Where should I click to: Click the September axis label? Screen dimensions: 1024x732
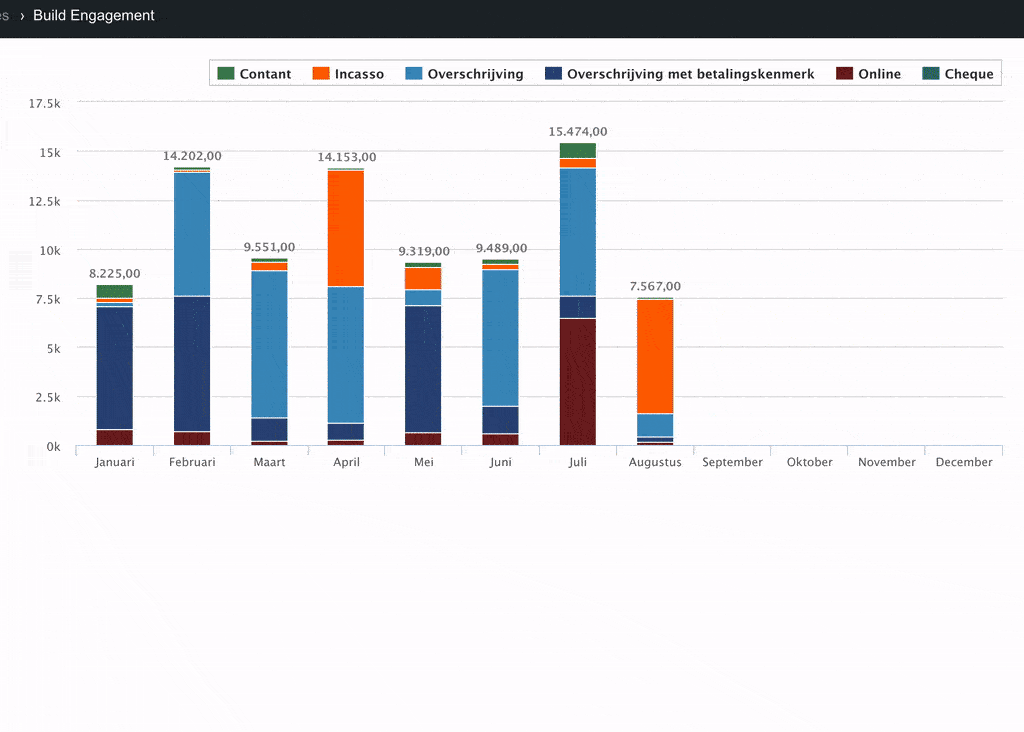click(x=732, y=462)
